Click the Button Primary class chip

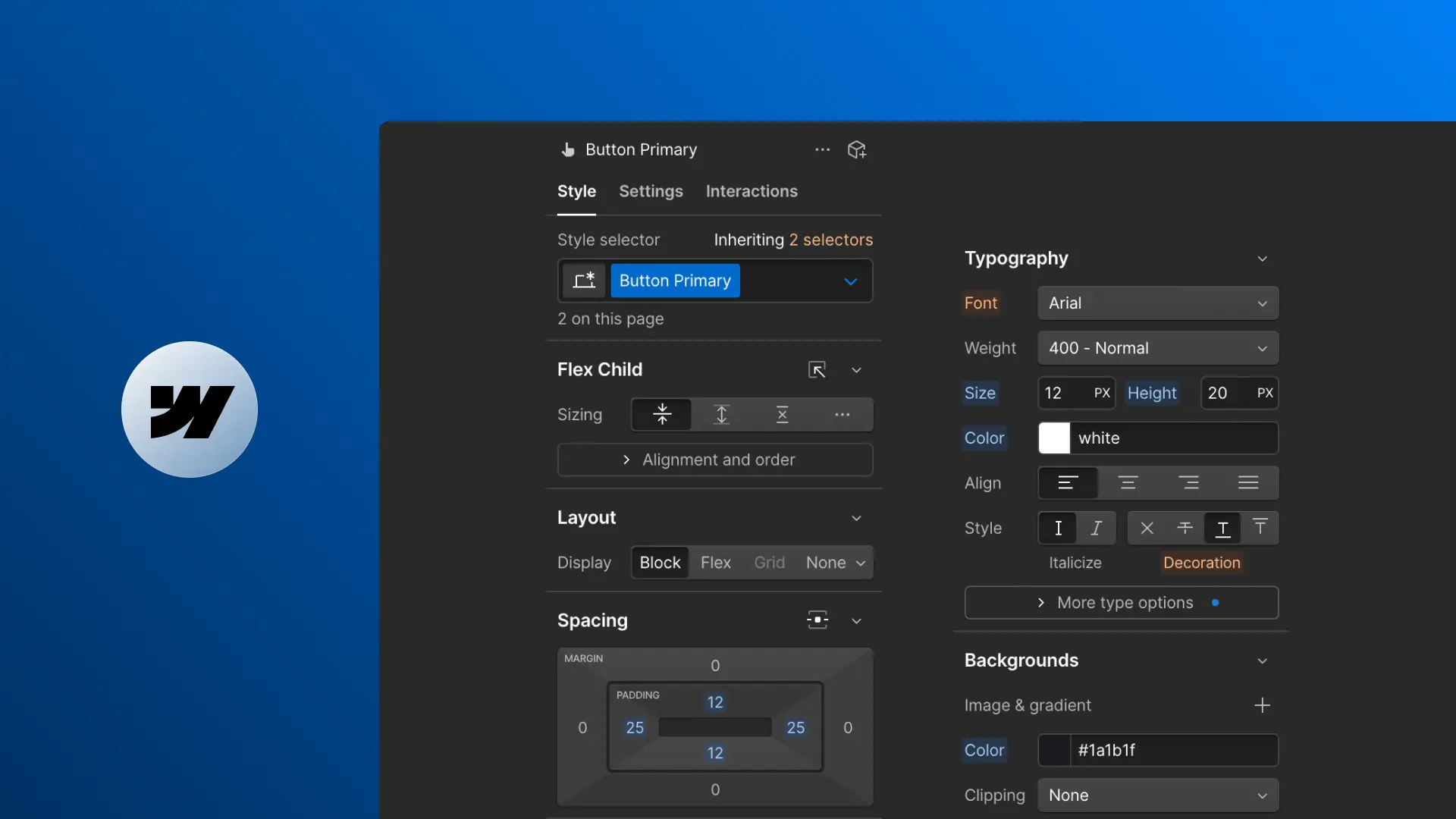[x=675, y=281]
